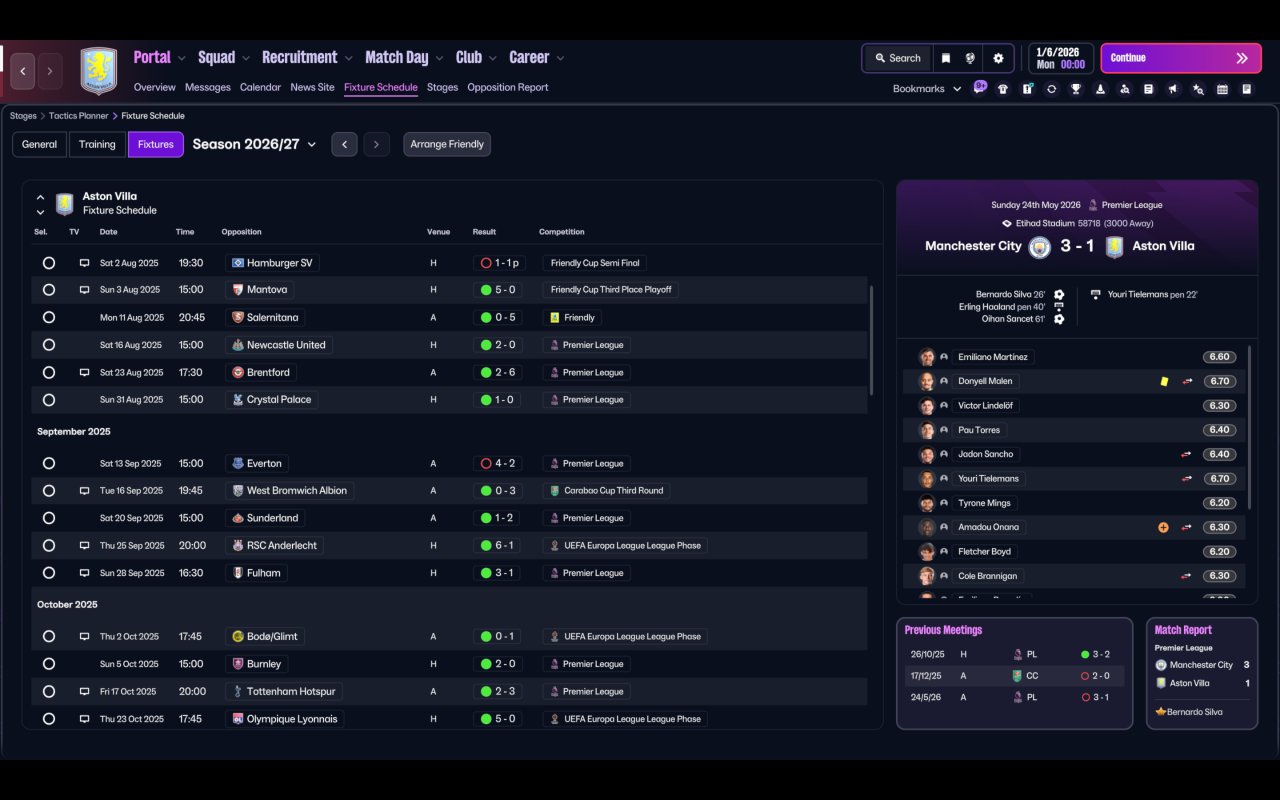The height and width of the screenshot is (800, 1280).
Task: Open settings via the gear icon
Action: coord(998,58)
